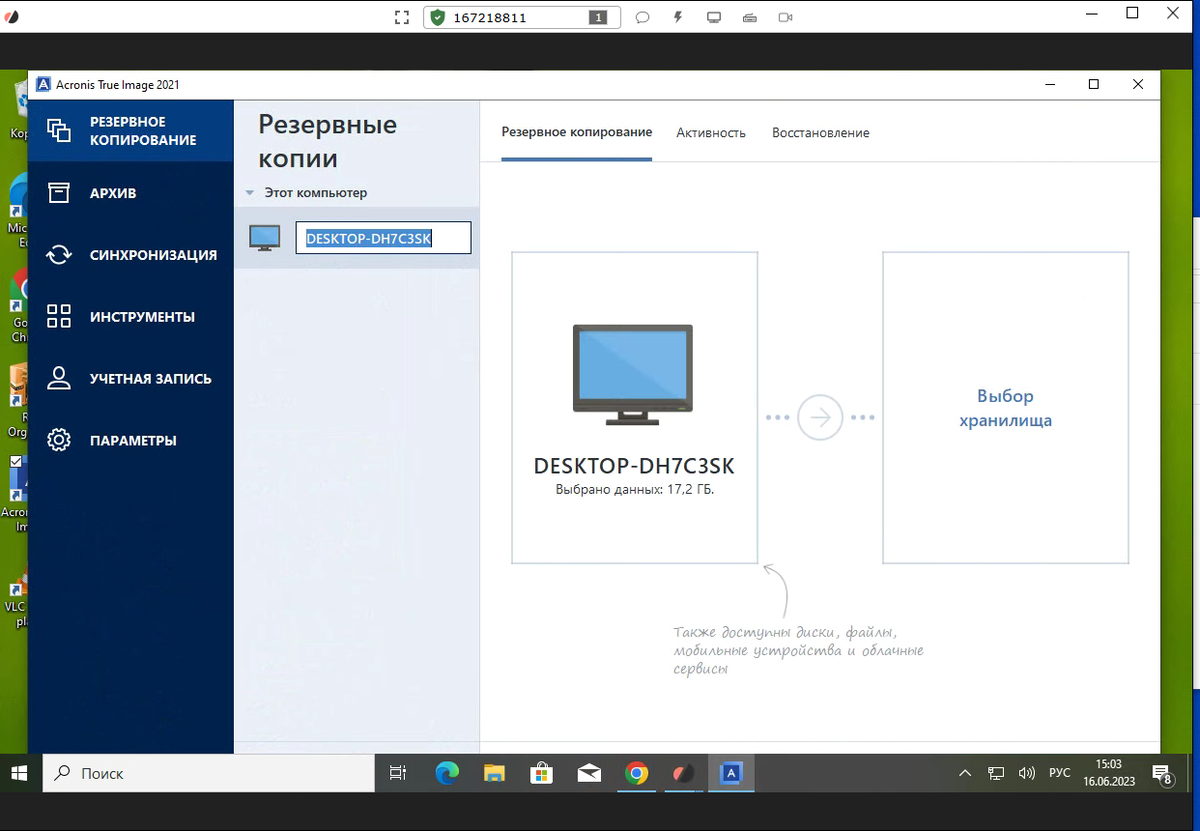
Task: Click the monitor icon beside DESKTOP-DH7C3SK
Action: 264,237
